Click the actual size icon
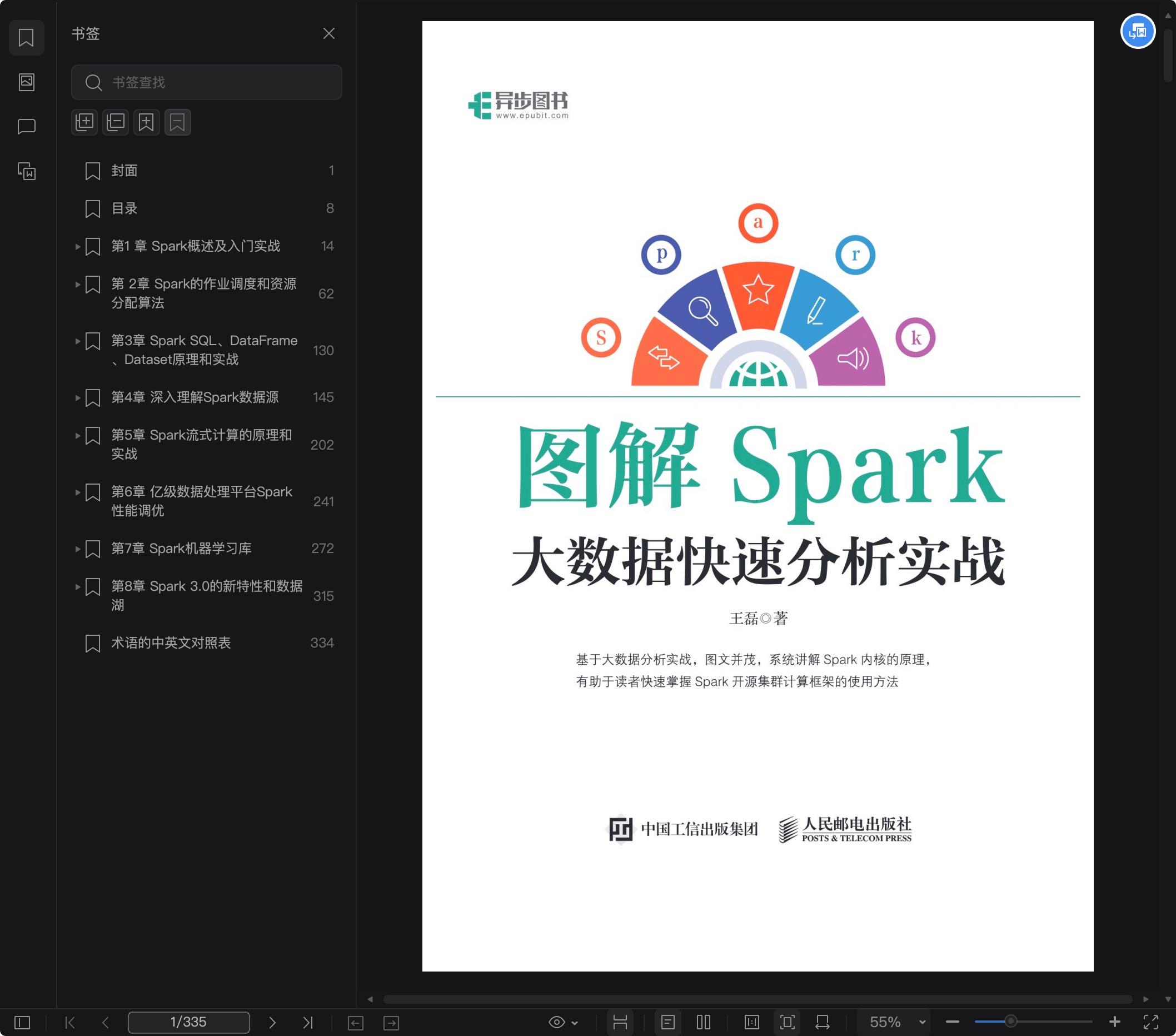This screenshot has height=1036, width=1176. pyautogui.click(x=752, y=1022)
